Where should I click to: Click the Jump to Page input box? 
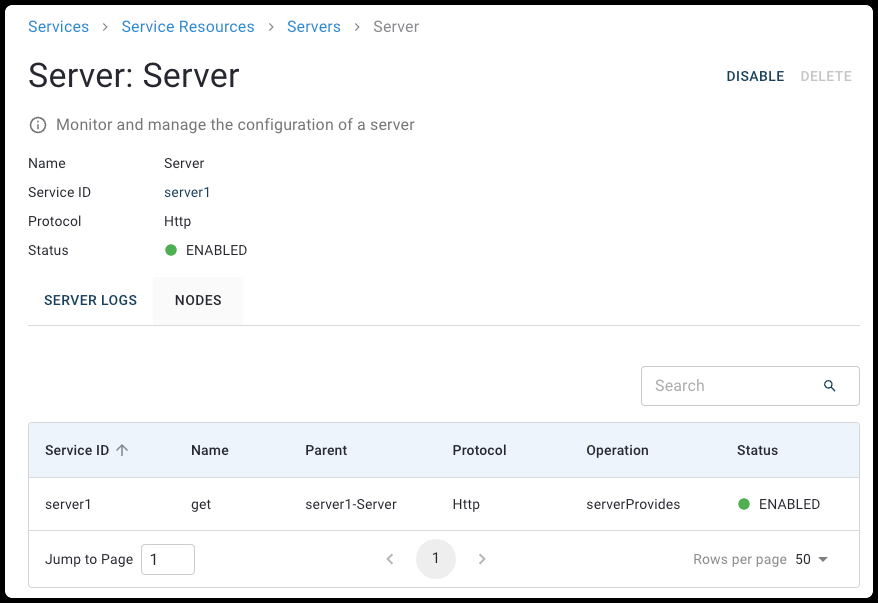[x=167, y=559]
